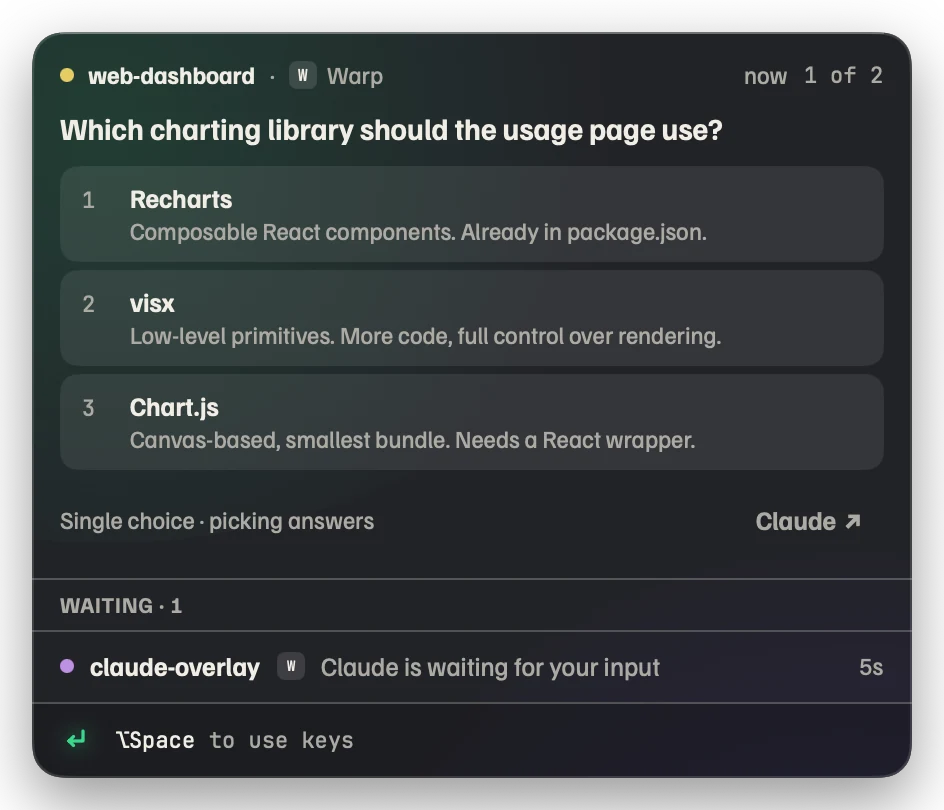Click the Warp icon in claude-overlay row
944x810 pixels.
291,667
